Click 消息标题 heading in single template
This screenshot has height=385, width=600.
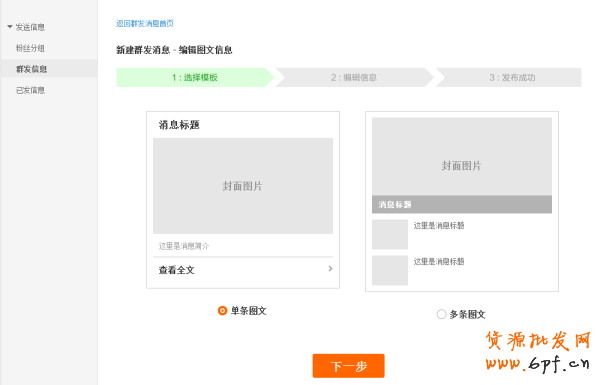[179, 125]
